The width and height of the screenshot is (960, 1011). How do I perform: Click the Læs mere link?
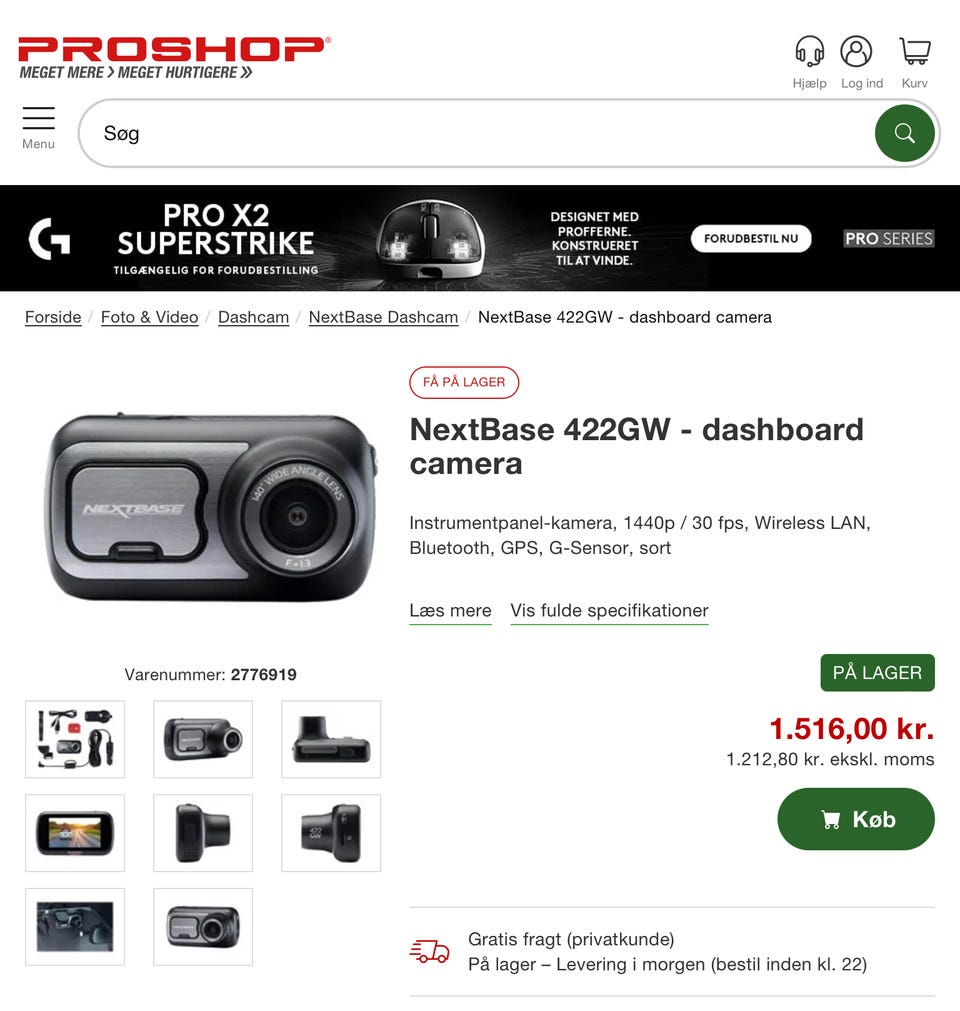(x=451, y=611)
